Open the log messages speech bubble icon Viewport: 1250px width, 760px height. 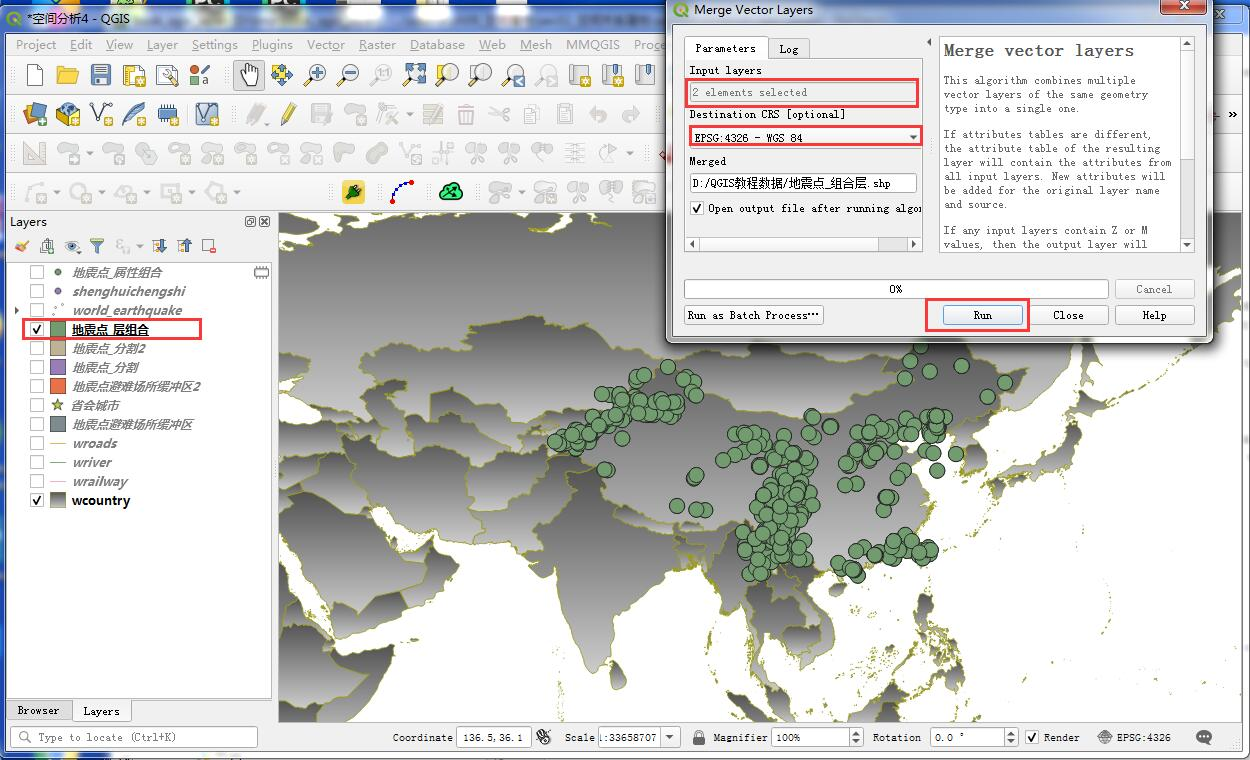1204,737
